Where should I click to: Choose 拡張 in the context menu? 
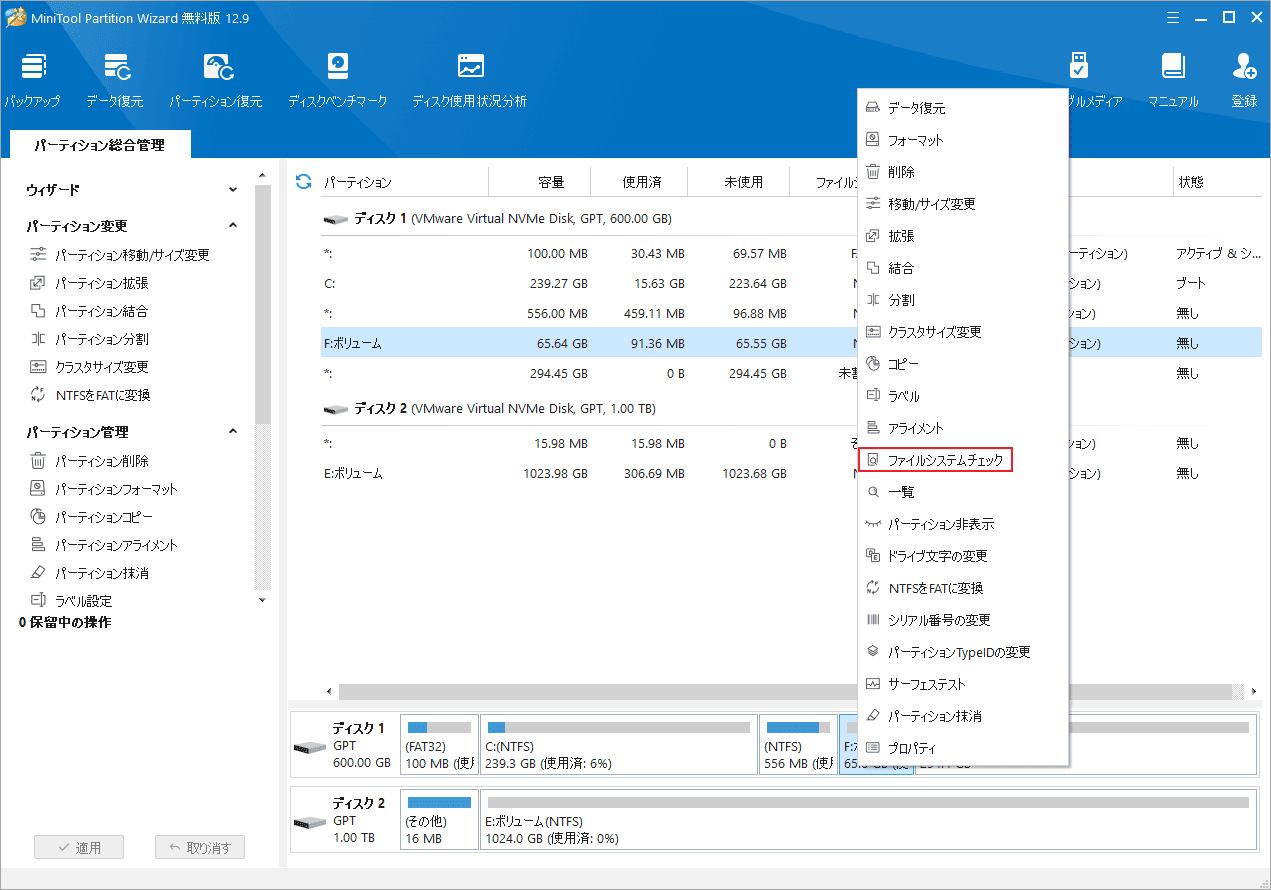[963, 236]
